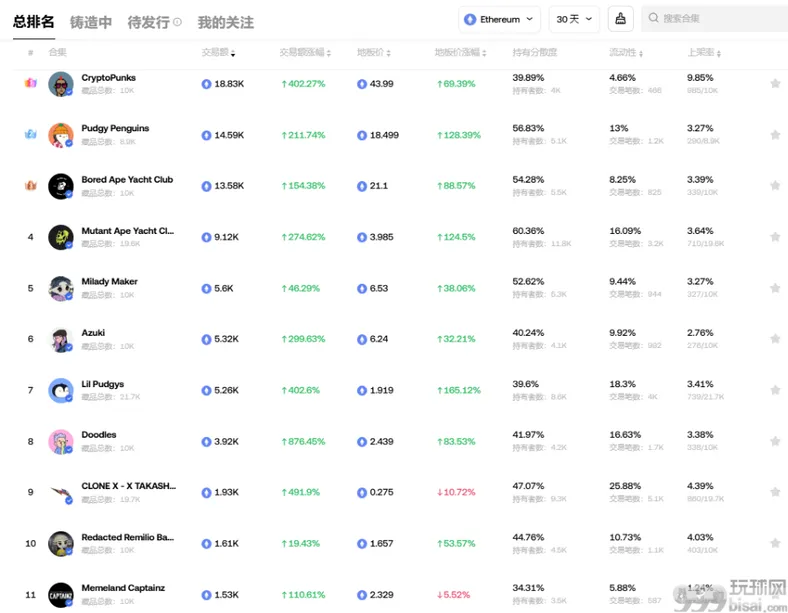This screenshot has width=788, height=613.
Task: Click the Ethereum coin icon in chain selector
Action: click(x=470, y=20)
